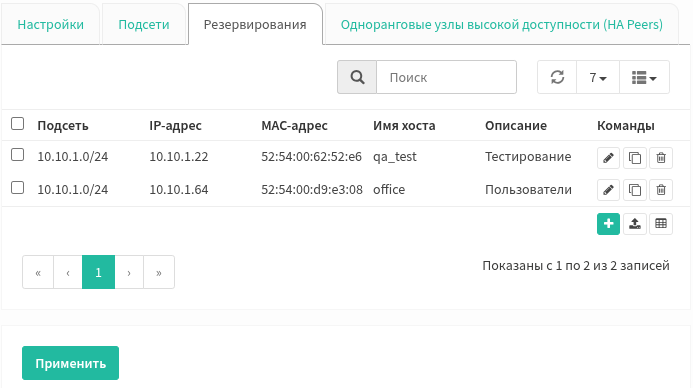Check the qa_test row checkbox
Viewport: 693px width, 388px height.
[x=17, y=155]
